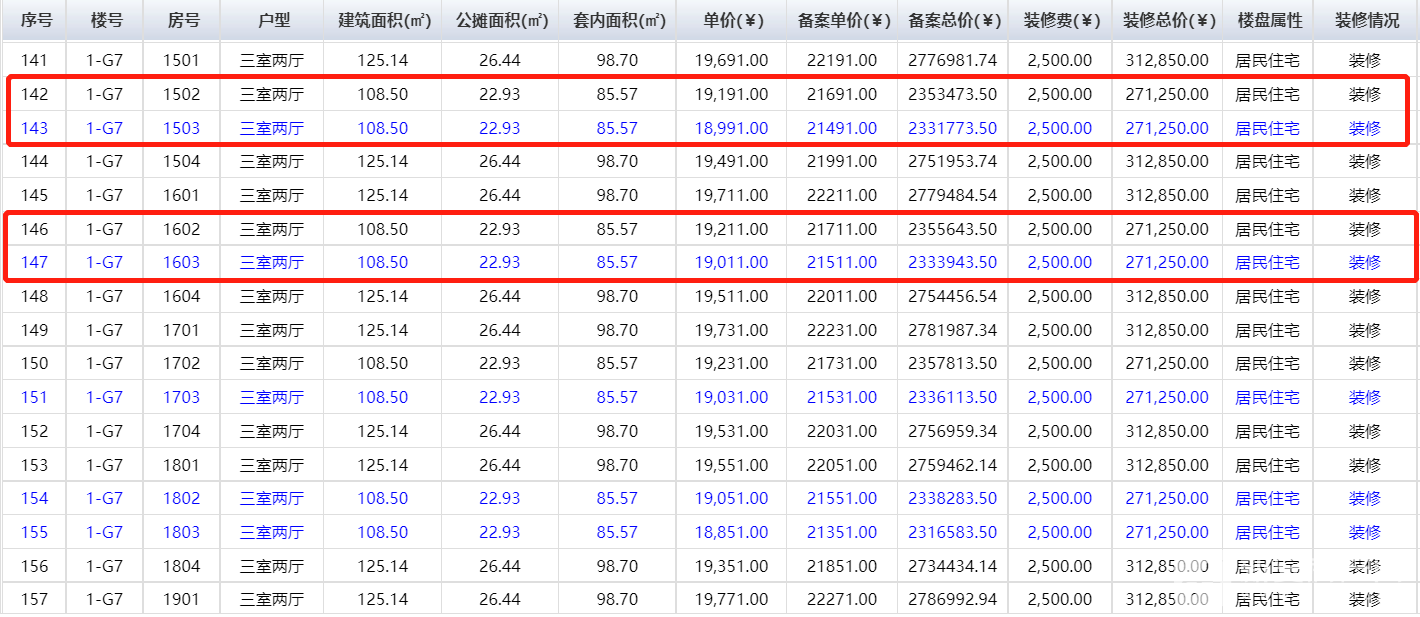Click blue filing total 2333943.50
Image resolution: width=1420 pixels, height=617 pixels.
click(953, 262)
